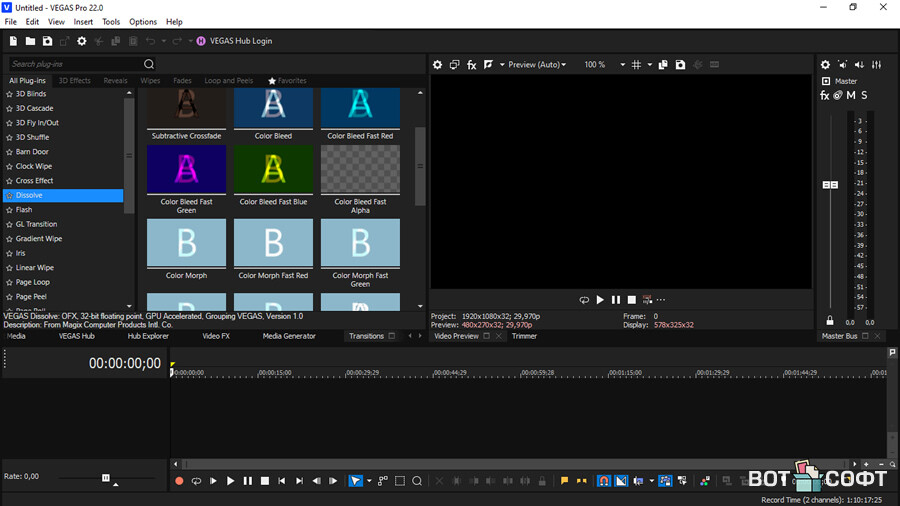Image resolution: width=900 pixels, height=506 pixels.
Task: Click the search magnifier icon in plug-ins
Action: pyautogui.click(x=149, y=64)
